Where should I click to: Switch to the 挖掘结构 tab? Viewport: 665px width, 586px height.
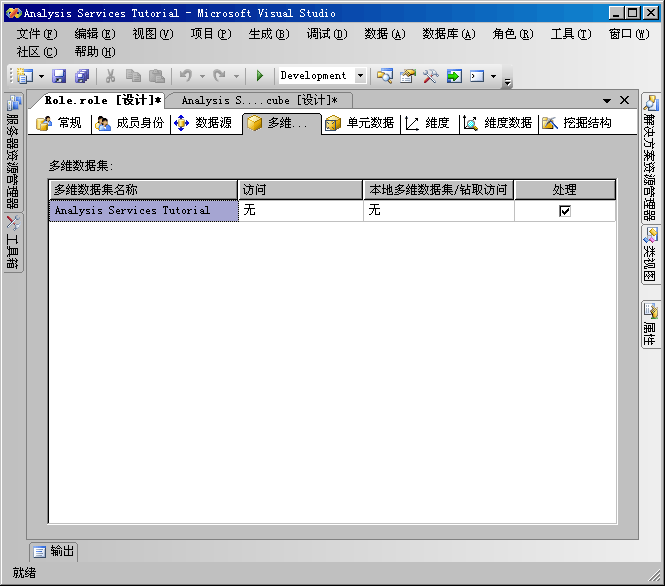[x=577, y=123]
